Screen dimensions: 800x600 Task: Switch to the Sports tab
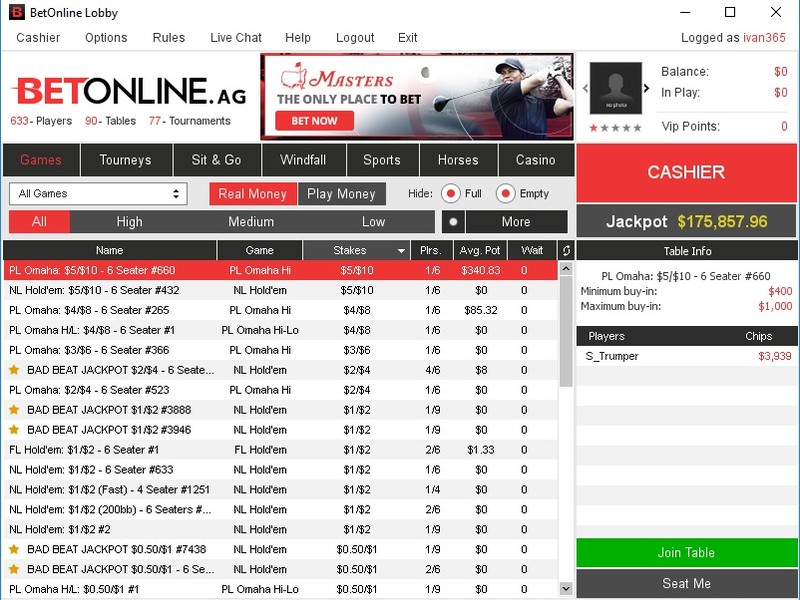[382, 160]
